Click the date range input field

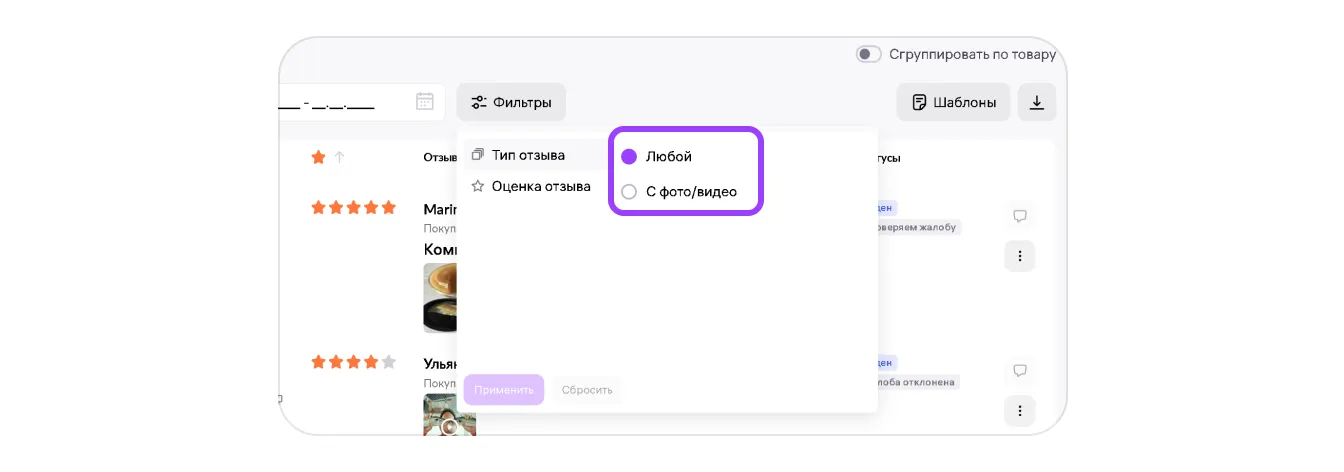340,102
